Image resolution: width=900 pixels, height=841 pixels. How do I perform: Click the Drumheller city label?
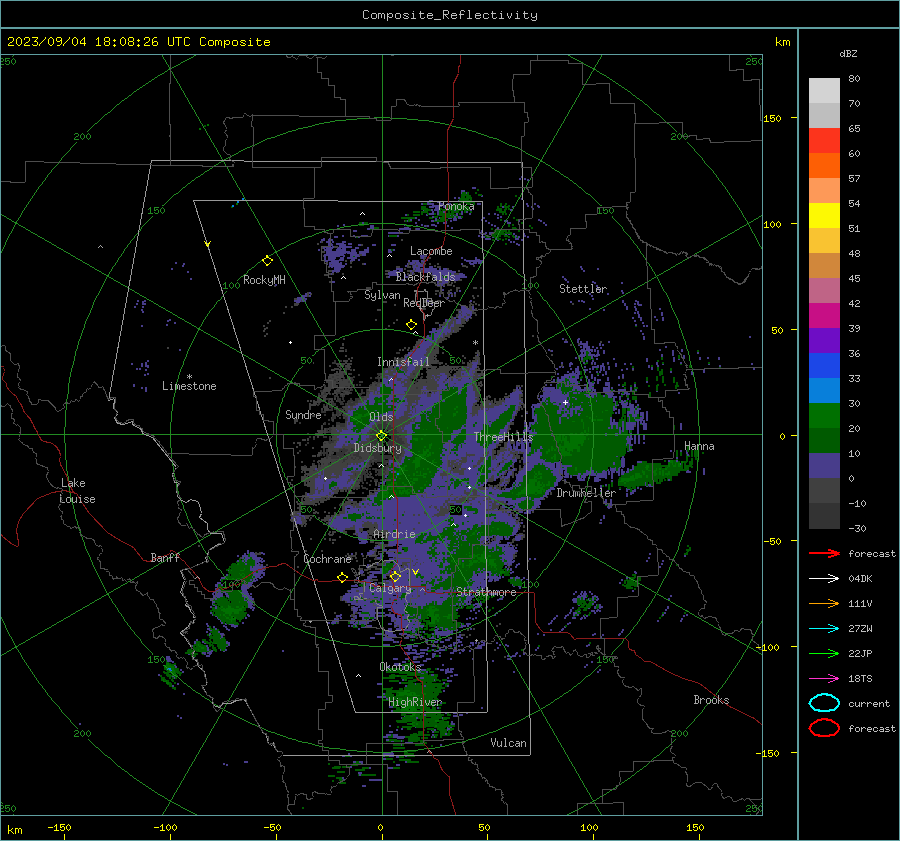coord(586,493)
